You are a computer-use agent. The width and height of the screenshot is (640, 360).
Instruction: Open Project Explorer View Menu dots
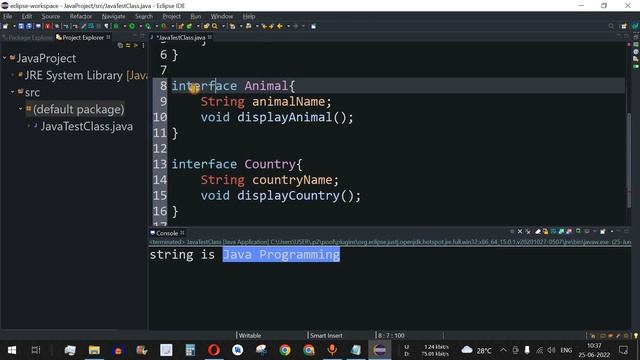coord(143,45)
